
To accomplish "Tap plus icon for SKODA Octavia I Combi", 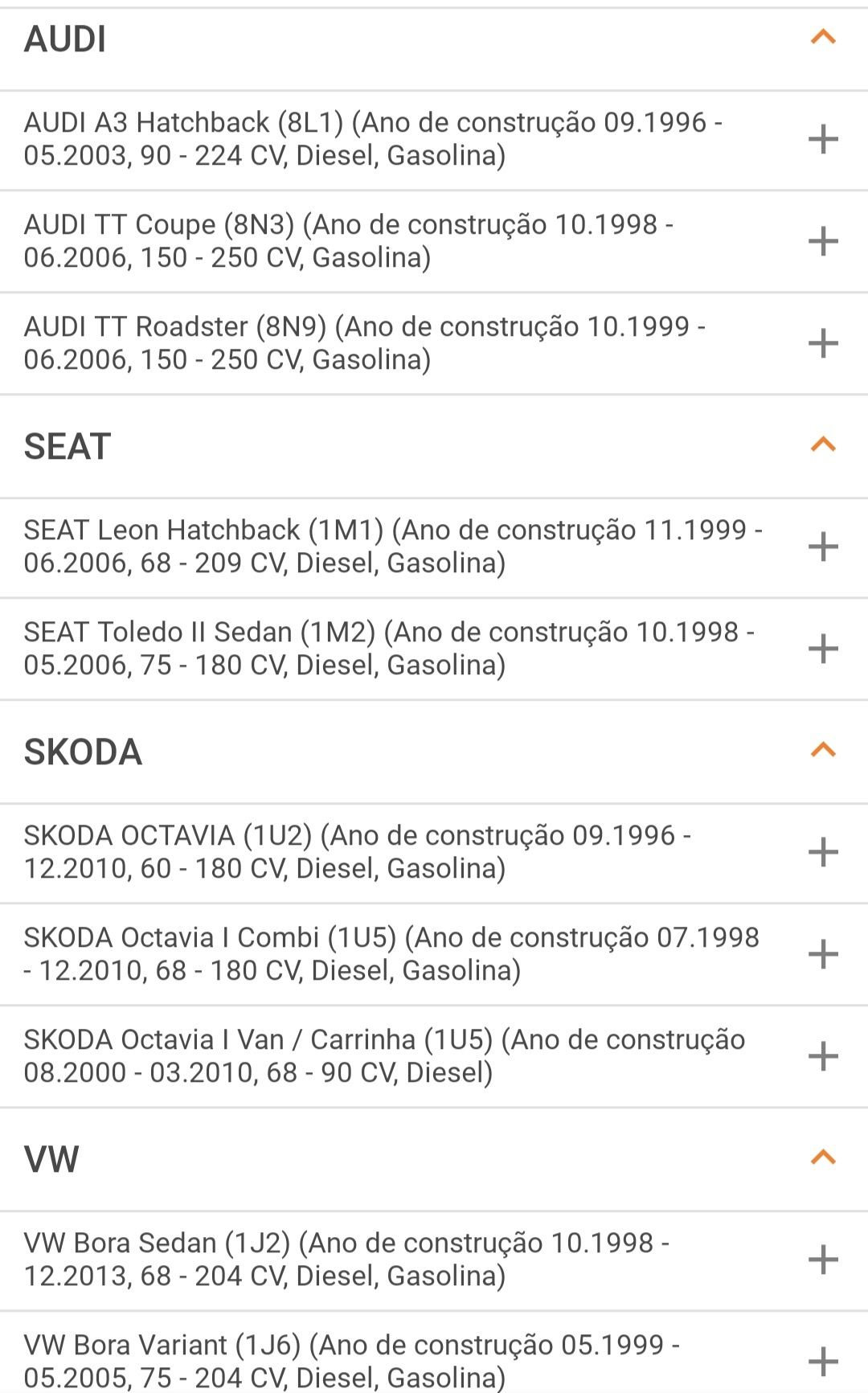I will [x=823, y=954].
